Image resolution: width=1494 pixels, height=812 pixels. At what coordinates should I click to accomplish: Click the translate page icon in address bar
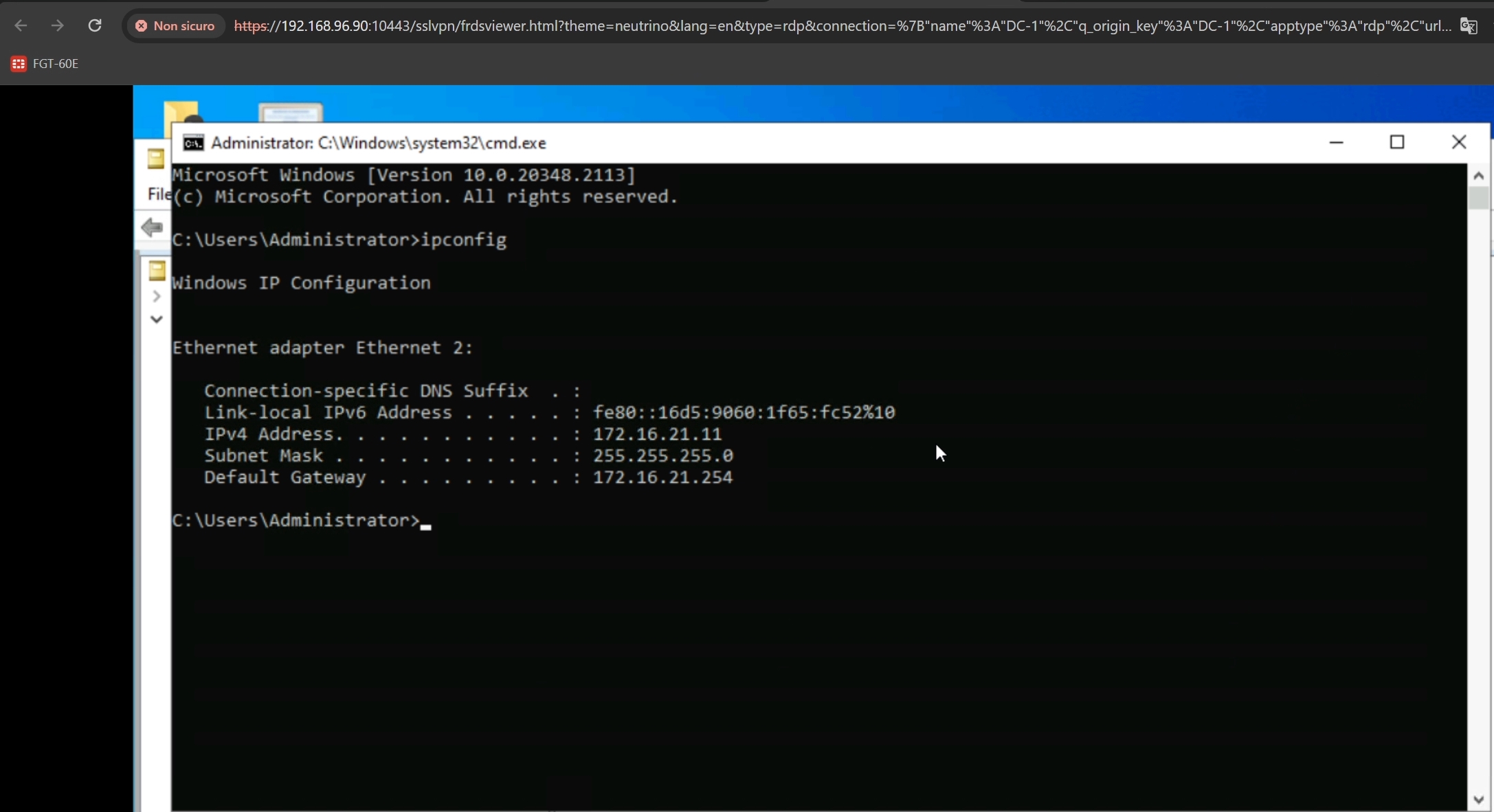(1469, 25)
